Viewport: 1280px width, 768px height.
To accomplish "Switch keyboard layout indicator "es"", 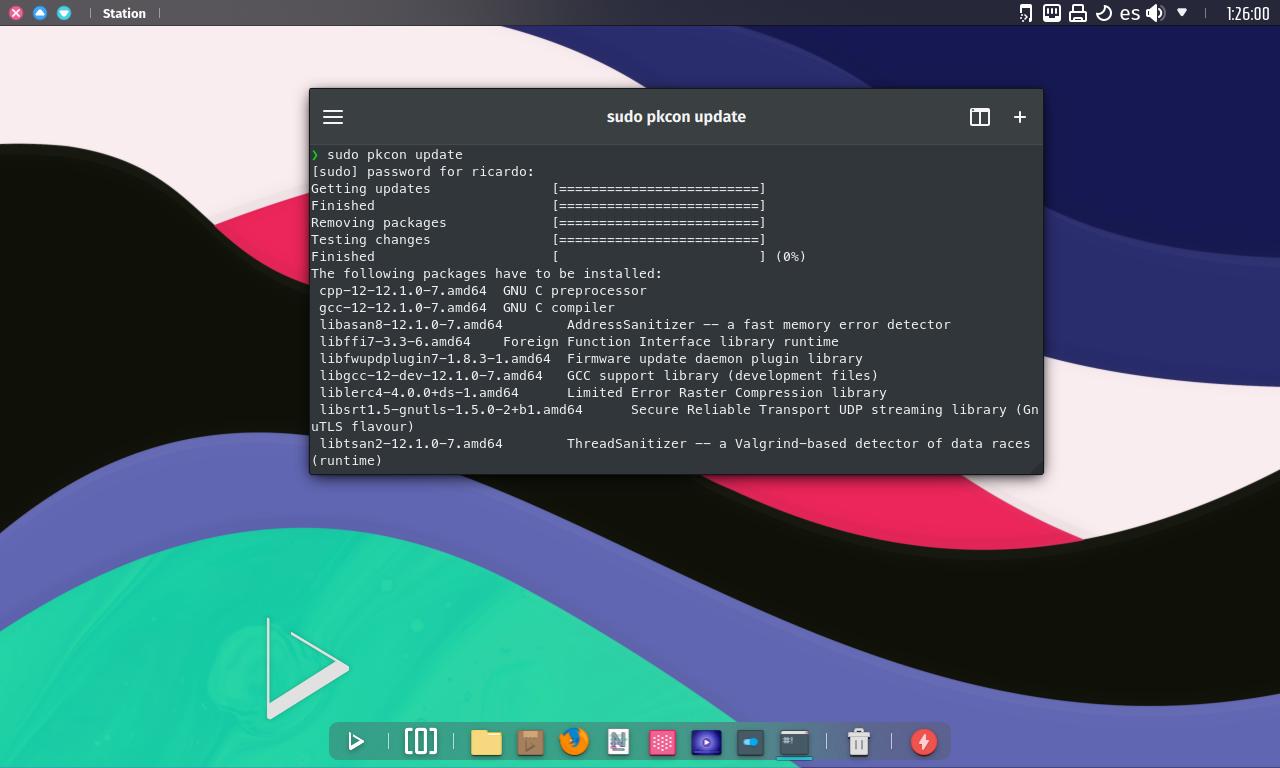I will tap(1130, 13).
